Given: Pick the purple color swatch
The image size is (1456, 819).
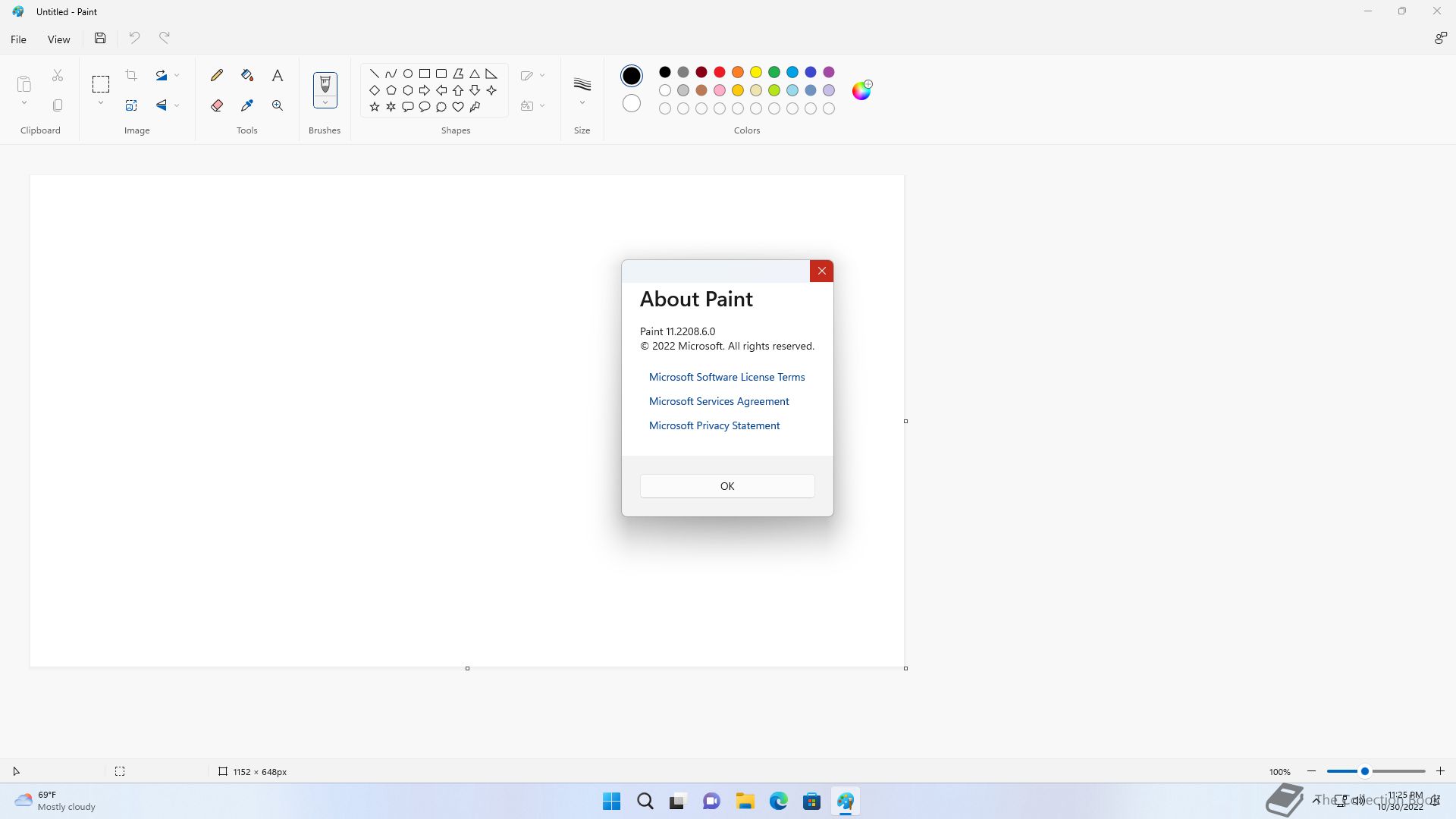Looking at the screenshot, I should tap(829, 72).
